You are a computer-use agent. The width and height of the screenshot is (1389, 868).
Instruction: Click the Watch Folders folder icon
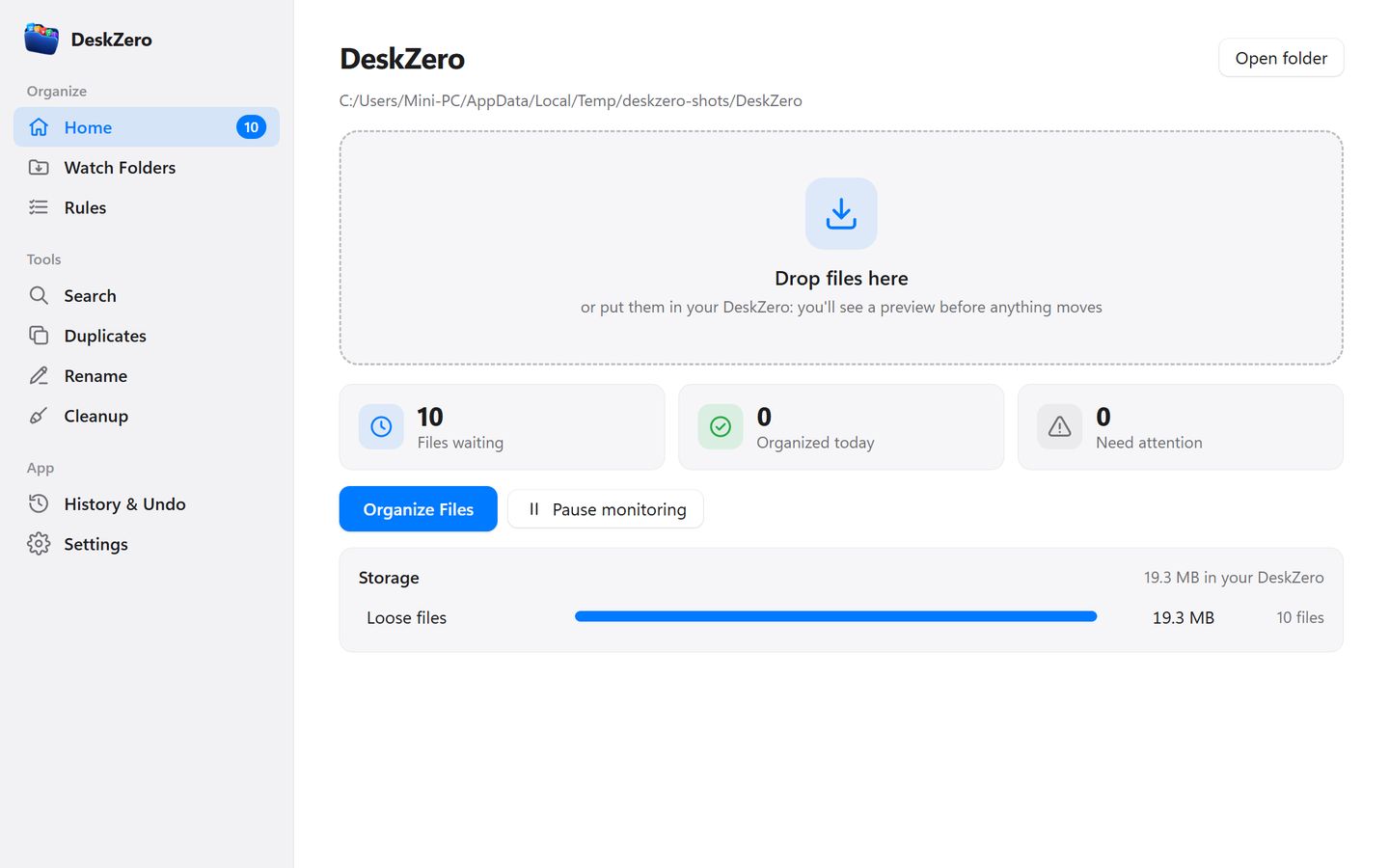(x=39, y=167)
